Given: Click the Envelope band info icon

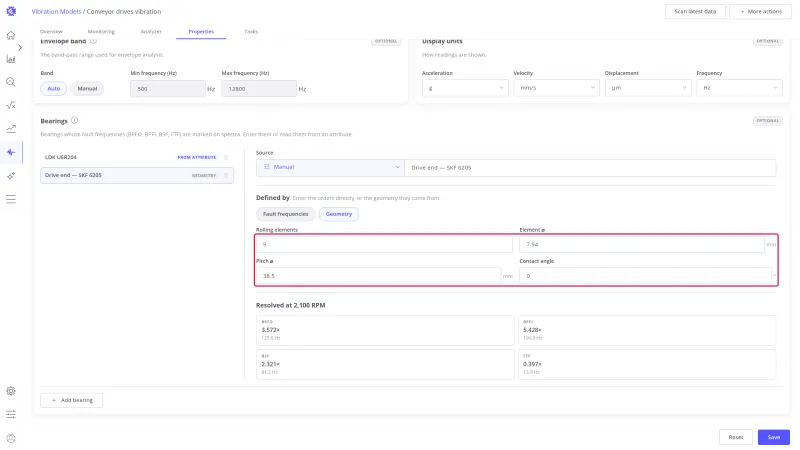Looking at the screenshot, I should tap(93, 41).
